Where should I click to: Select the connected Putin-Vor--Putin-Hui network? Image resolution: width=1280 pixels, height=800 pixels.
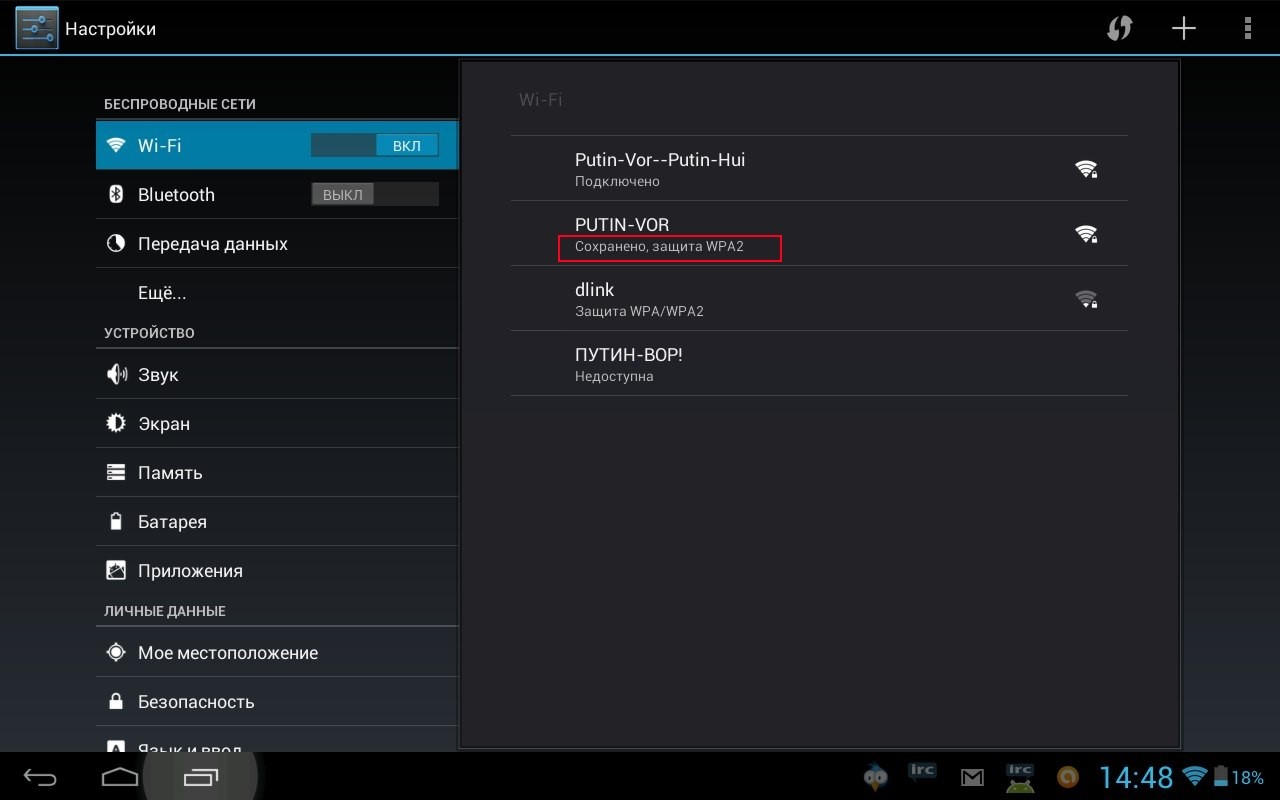point(819,169)
